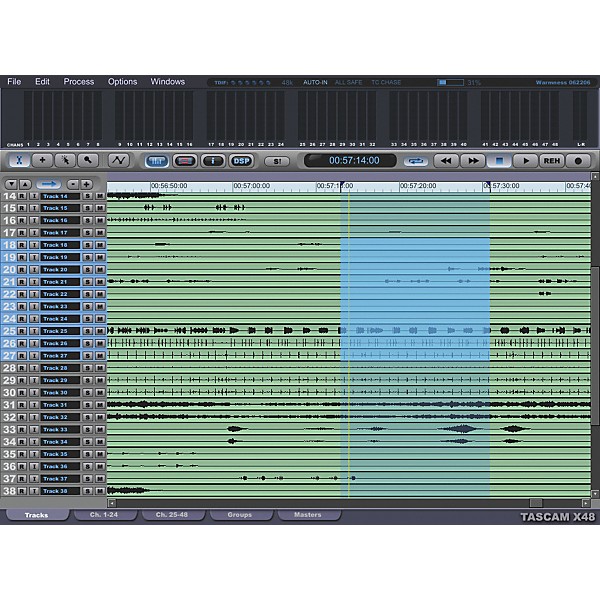
Task: Click the Track 25 waveform clip
Action: pyautogui.click(x=349, y=330)
